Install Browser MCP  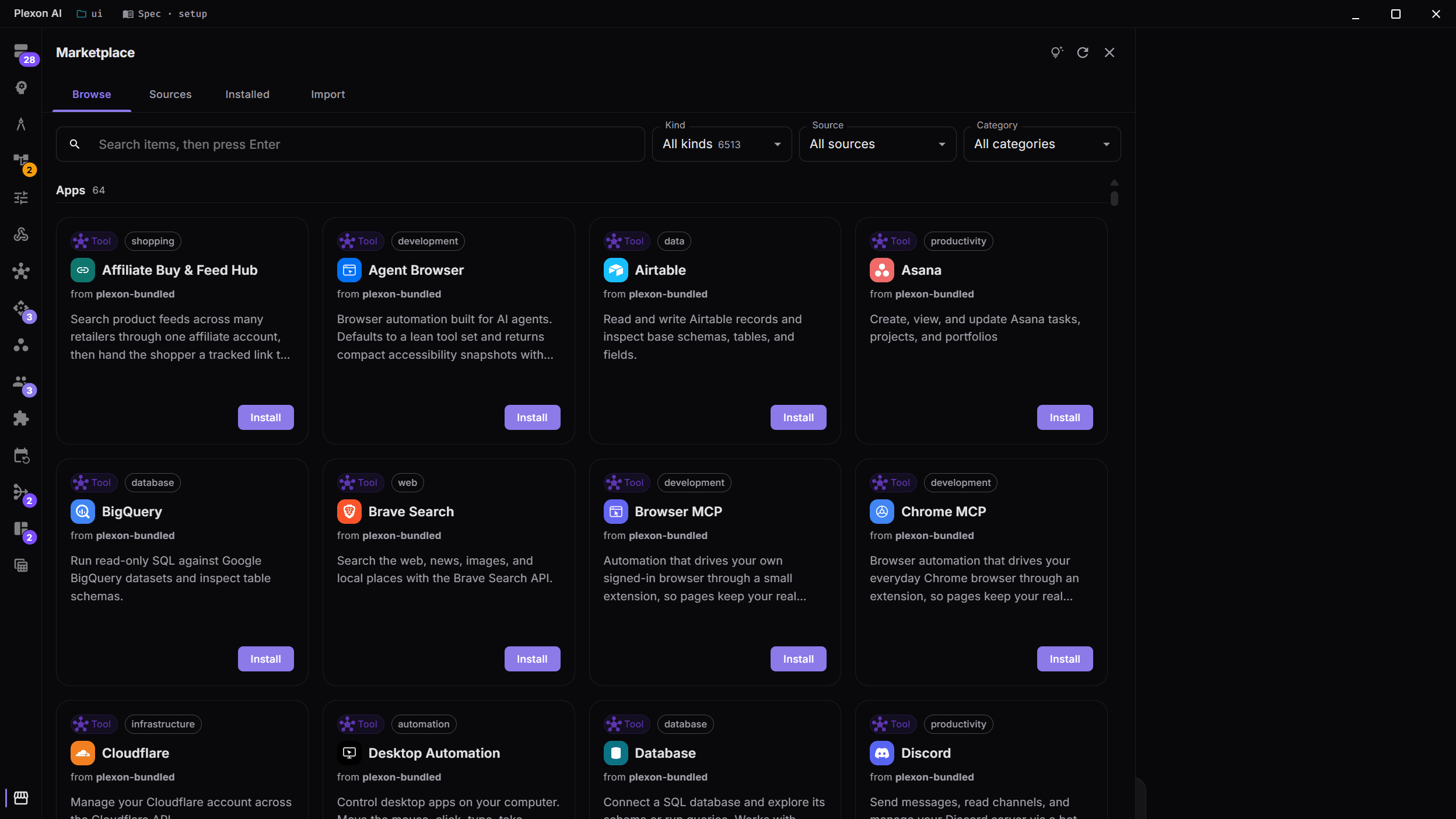(798, 659)
